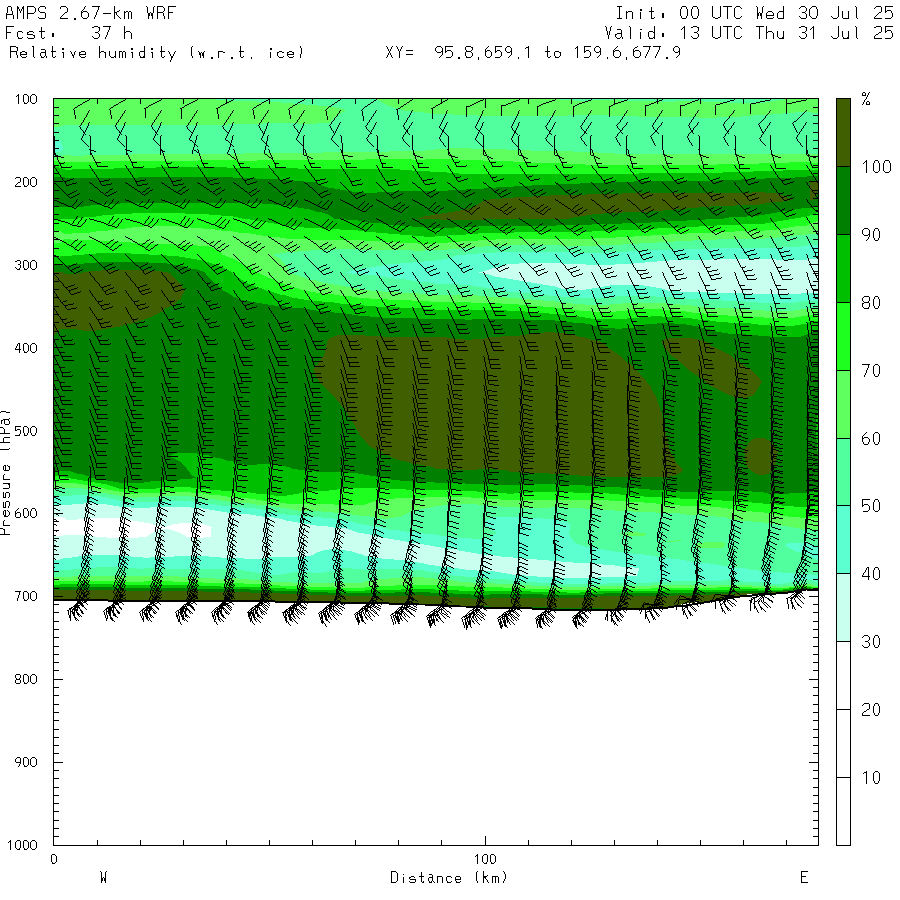The height and width of the screenshot is (900, 900).
Task: Click the '70' colorbar tick label
Action: [x=871, y=371]
